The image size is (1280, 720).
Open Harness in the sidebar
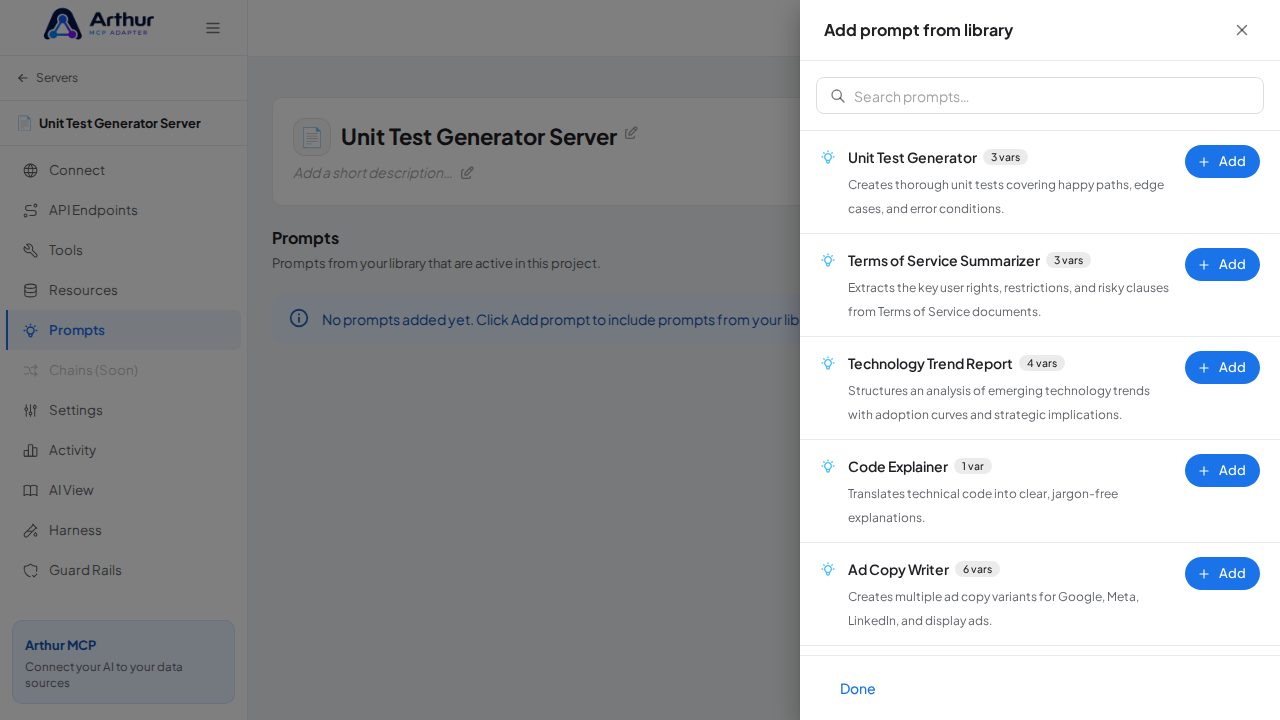click(x=123, y=530)
